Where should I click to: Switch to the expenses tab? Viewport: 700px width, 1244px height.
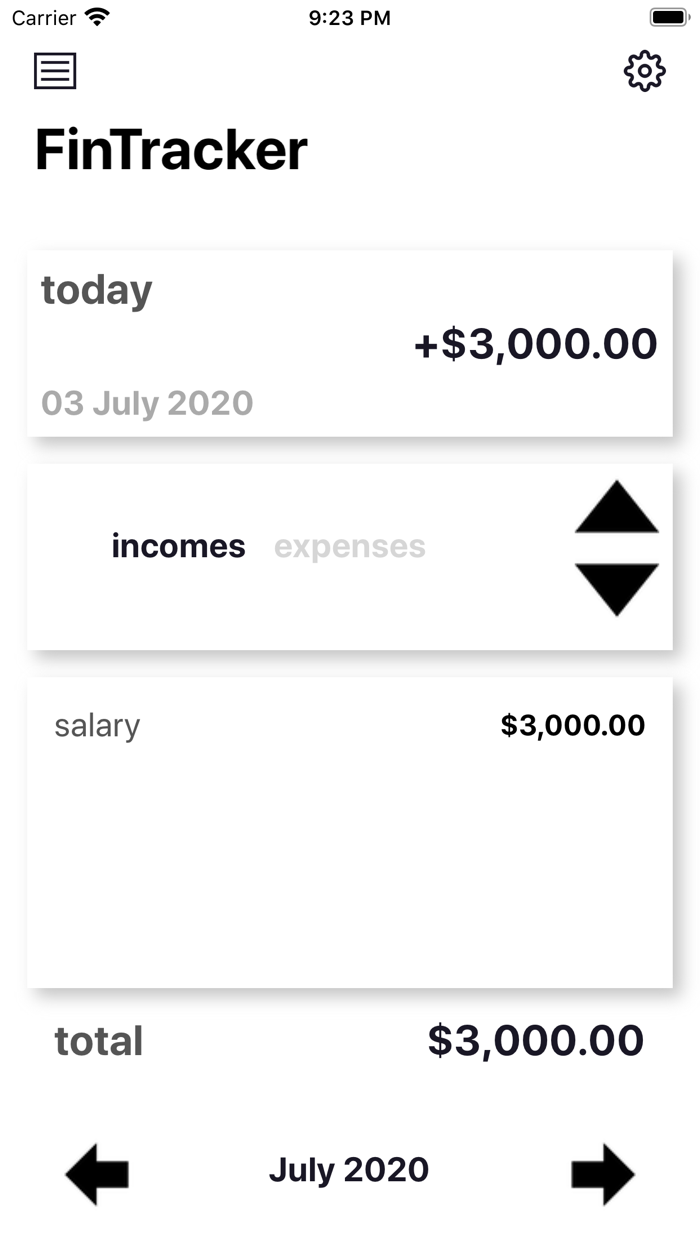coord(349,546)
